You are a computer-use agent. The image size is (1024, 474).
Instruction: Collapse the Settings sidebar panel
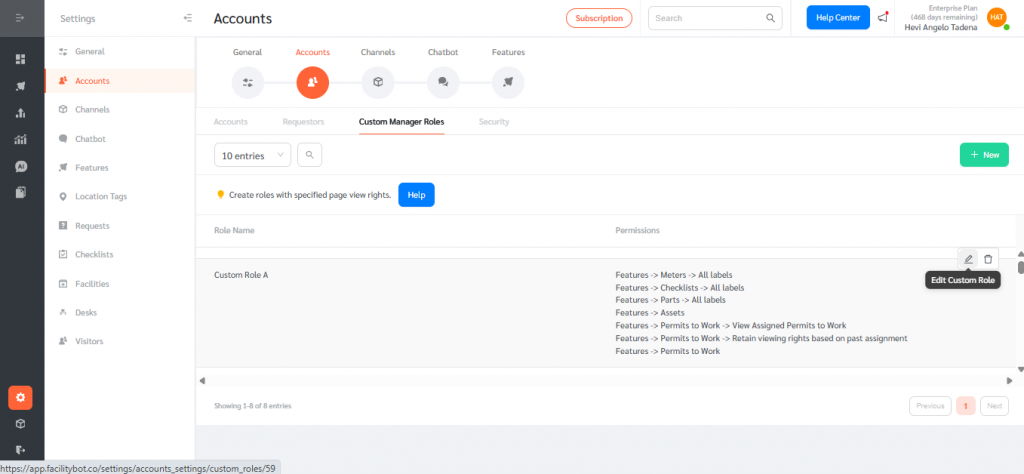188,18
